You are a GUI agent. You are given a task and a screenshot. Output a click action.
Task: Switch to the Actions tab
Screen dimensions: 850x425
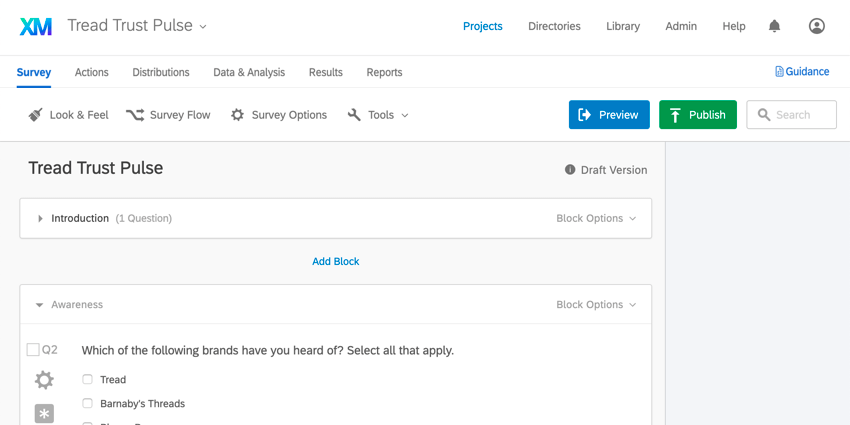[x=92, y=72]
